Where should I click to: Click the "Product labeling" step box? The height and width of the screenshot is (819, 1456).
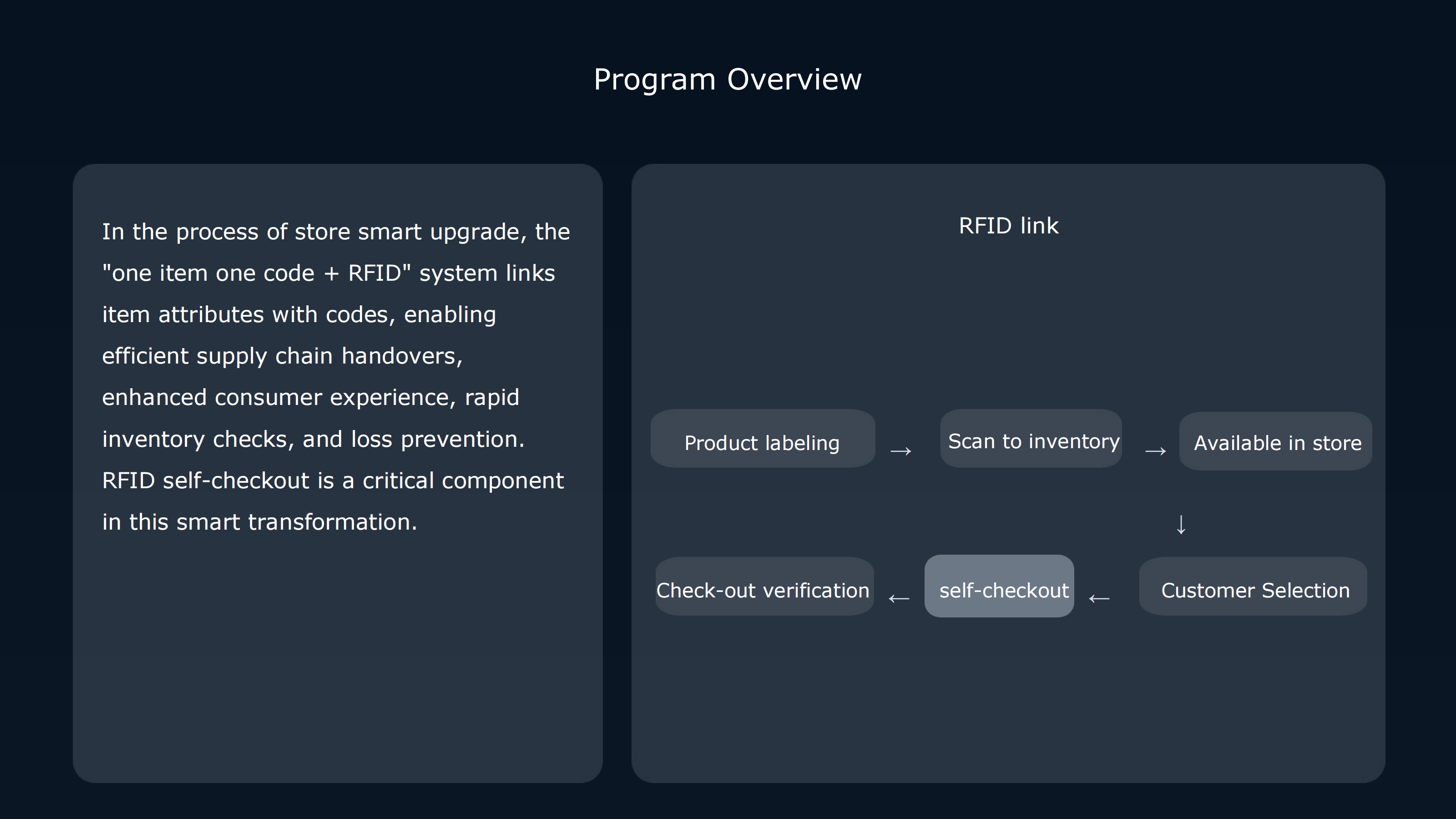tap(763, 439)
